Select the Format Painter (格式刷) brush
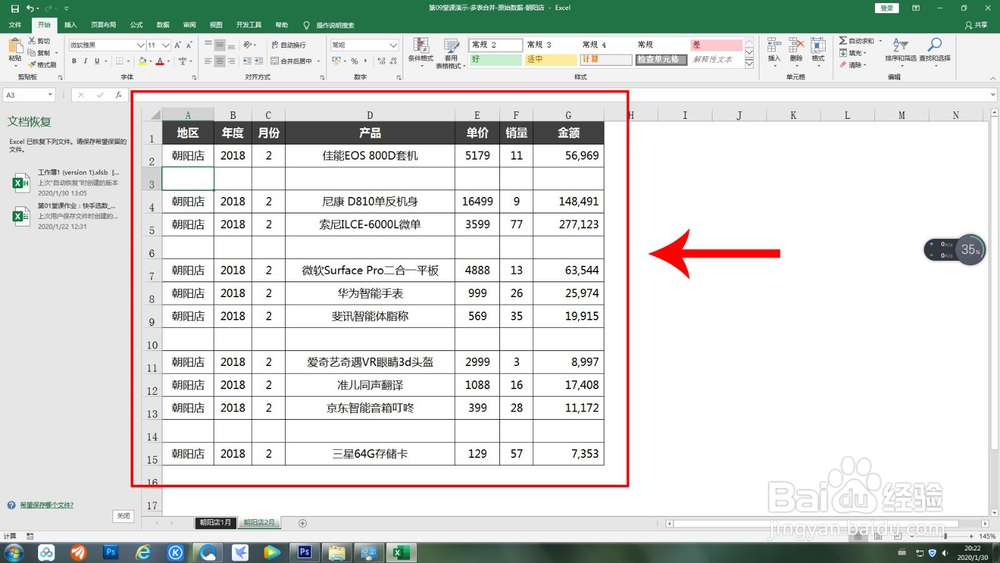Viewport: 1000px width, 563px height. (x=32, y=64)
